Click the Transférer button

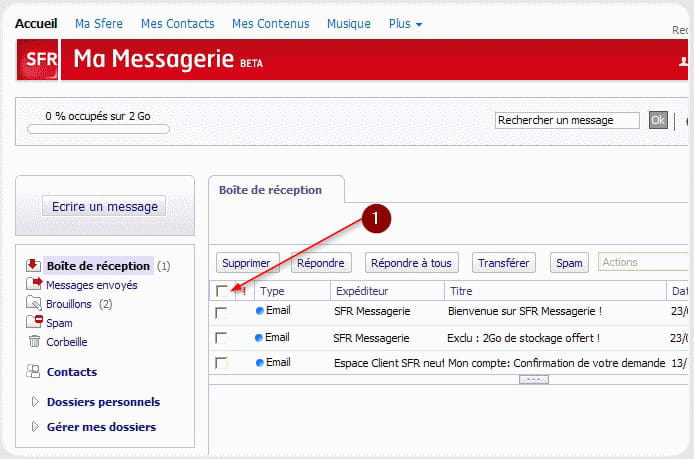pos(504,263)
